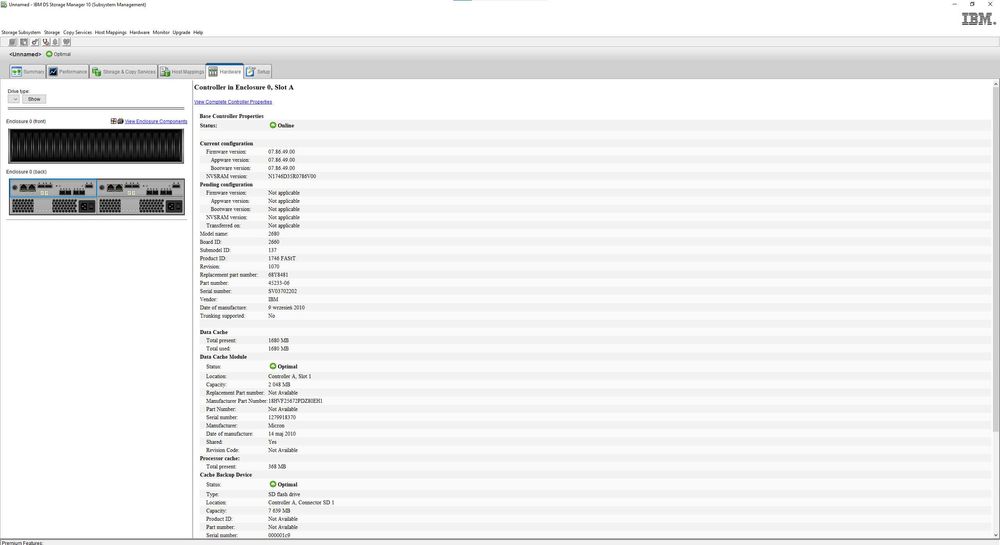Click the properties pane vertical scrollbar
This screenshot has width=1000, height=545.
coord(996,258)
